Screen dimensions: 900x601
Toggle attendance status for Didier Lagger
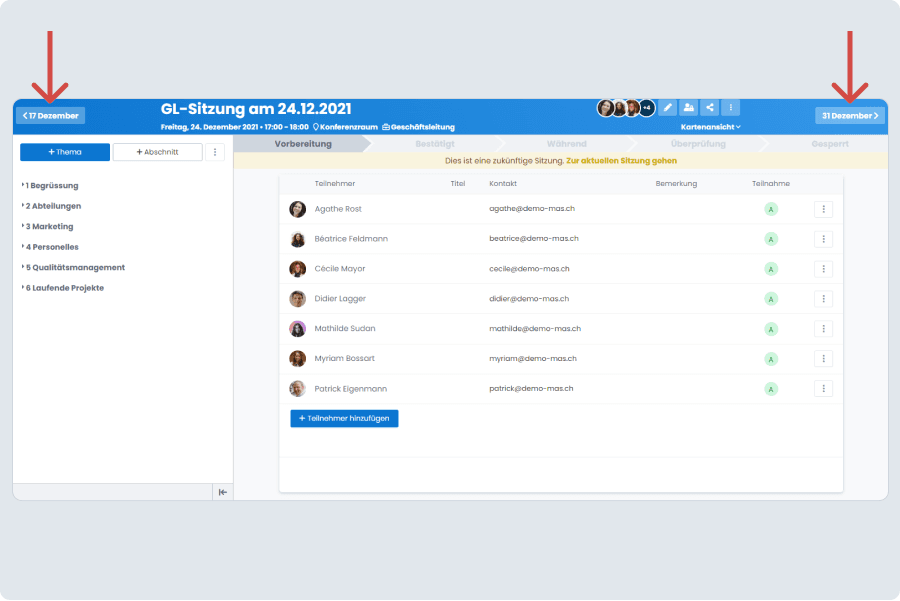click(771, 299)
